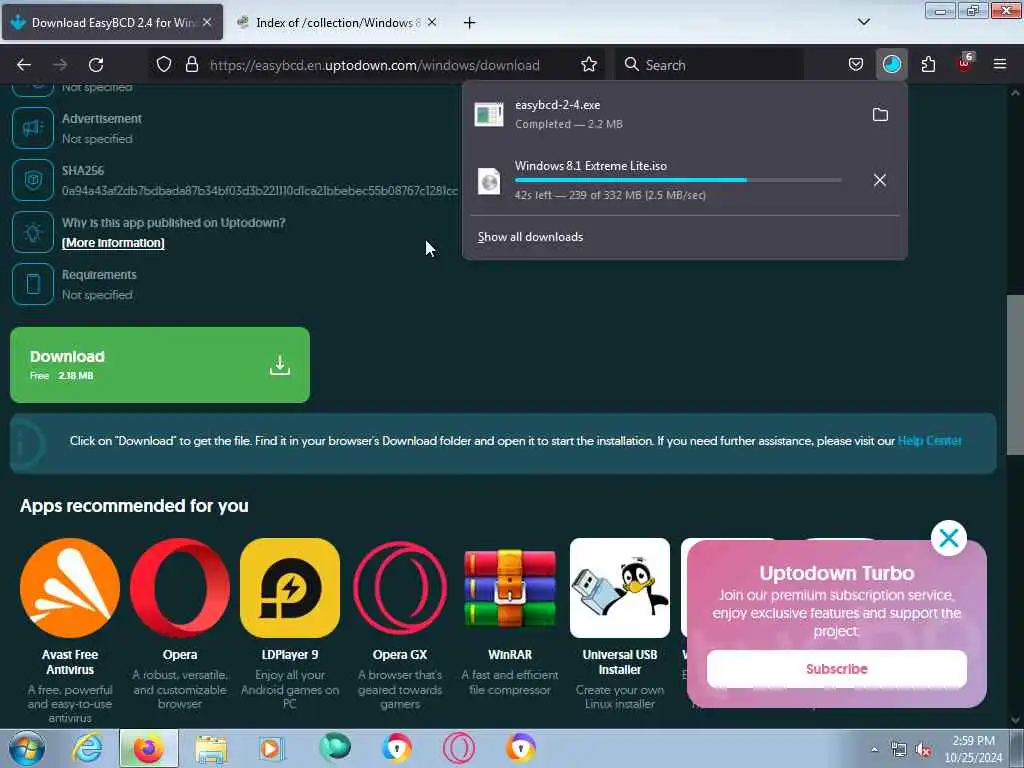1024x768 pixels.
Task: Reload the current page
Action: [x=96, y=65]
